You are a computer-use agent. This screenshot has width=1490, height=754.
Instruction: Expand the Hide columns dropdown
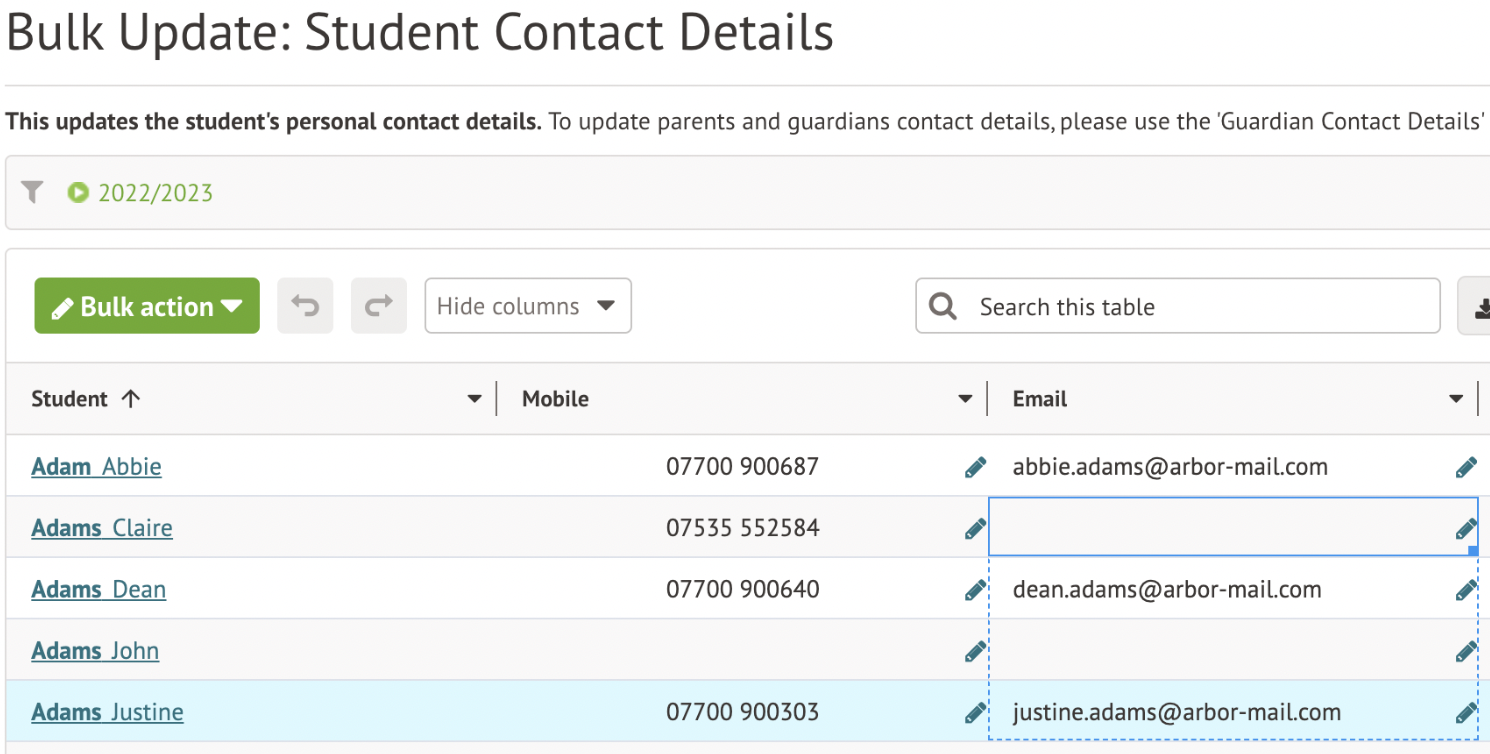(527, 306)
